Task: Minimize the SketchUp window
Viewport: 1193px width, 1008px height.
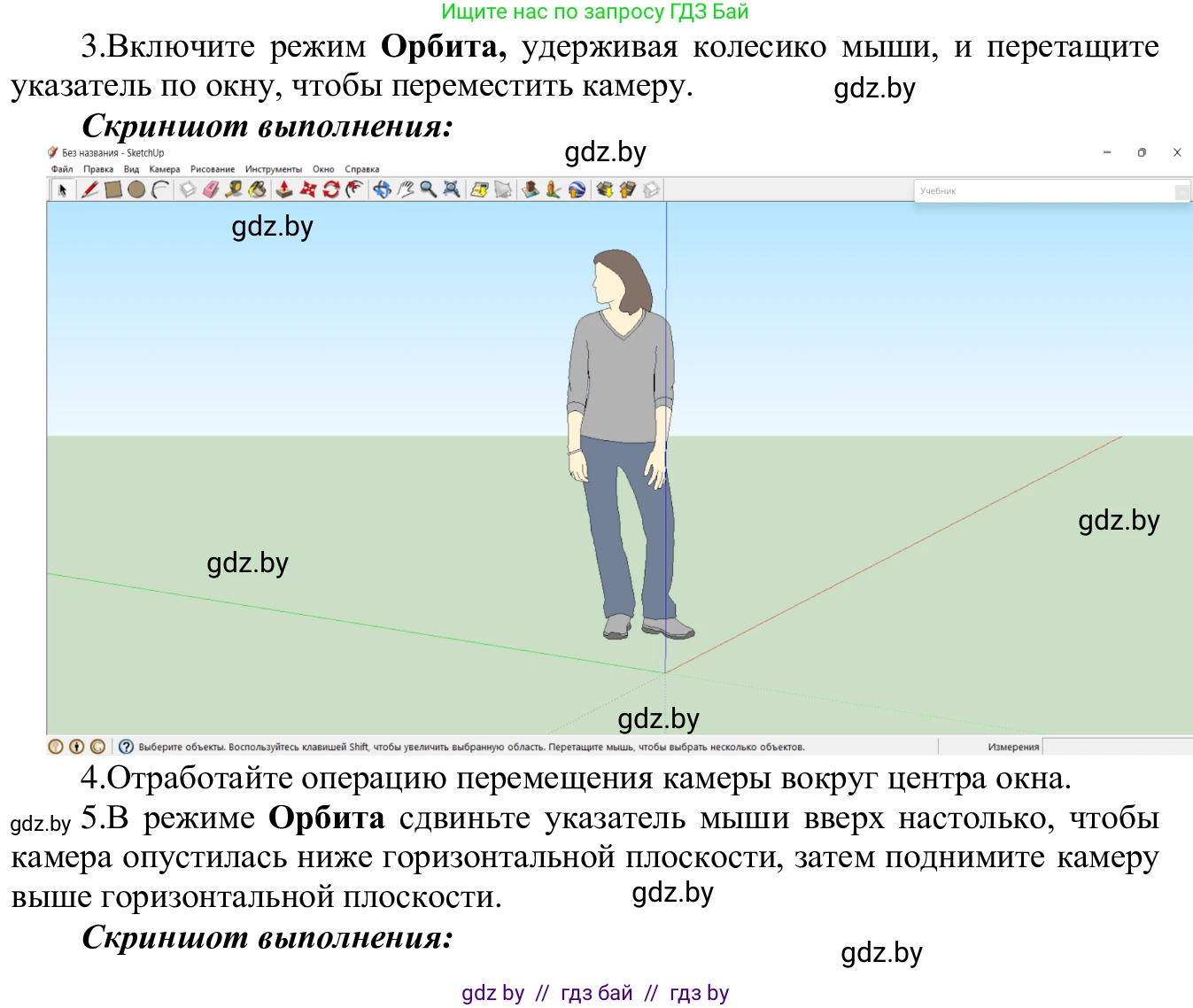Action: [x=1107, y=152]
